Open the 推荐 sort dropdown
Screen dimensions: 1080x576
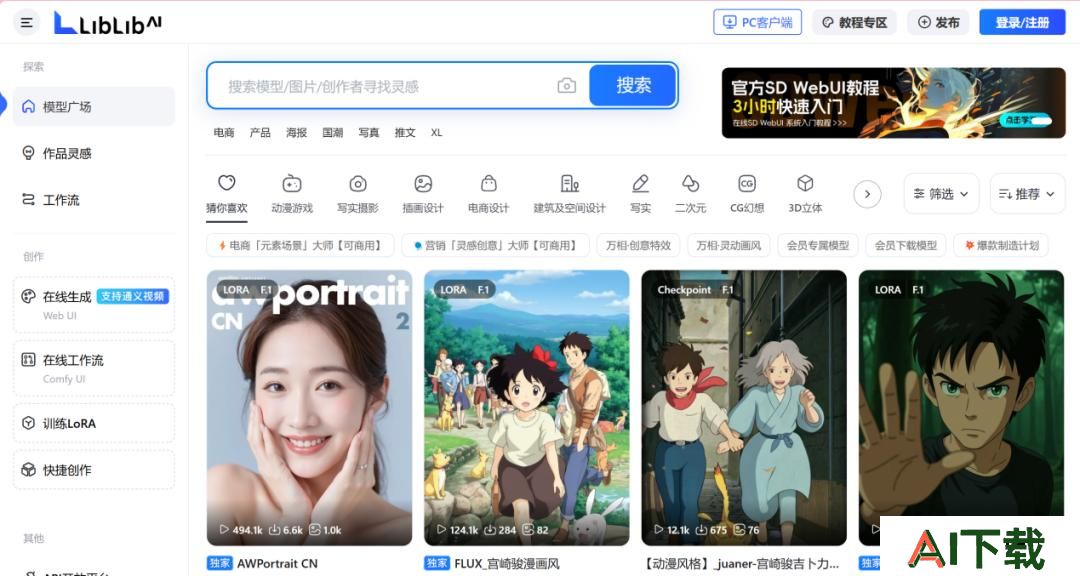[1027, 194]
